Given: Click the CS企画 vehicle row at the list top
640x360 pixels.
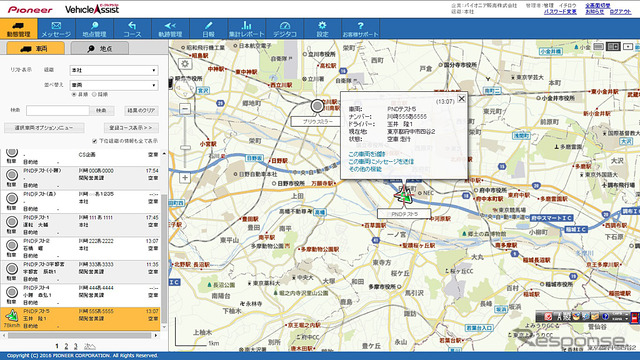Looking at the screenshot, I should [80, 157].
